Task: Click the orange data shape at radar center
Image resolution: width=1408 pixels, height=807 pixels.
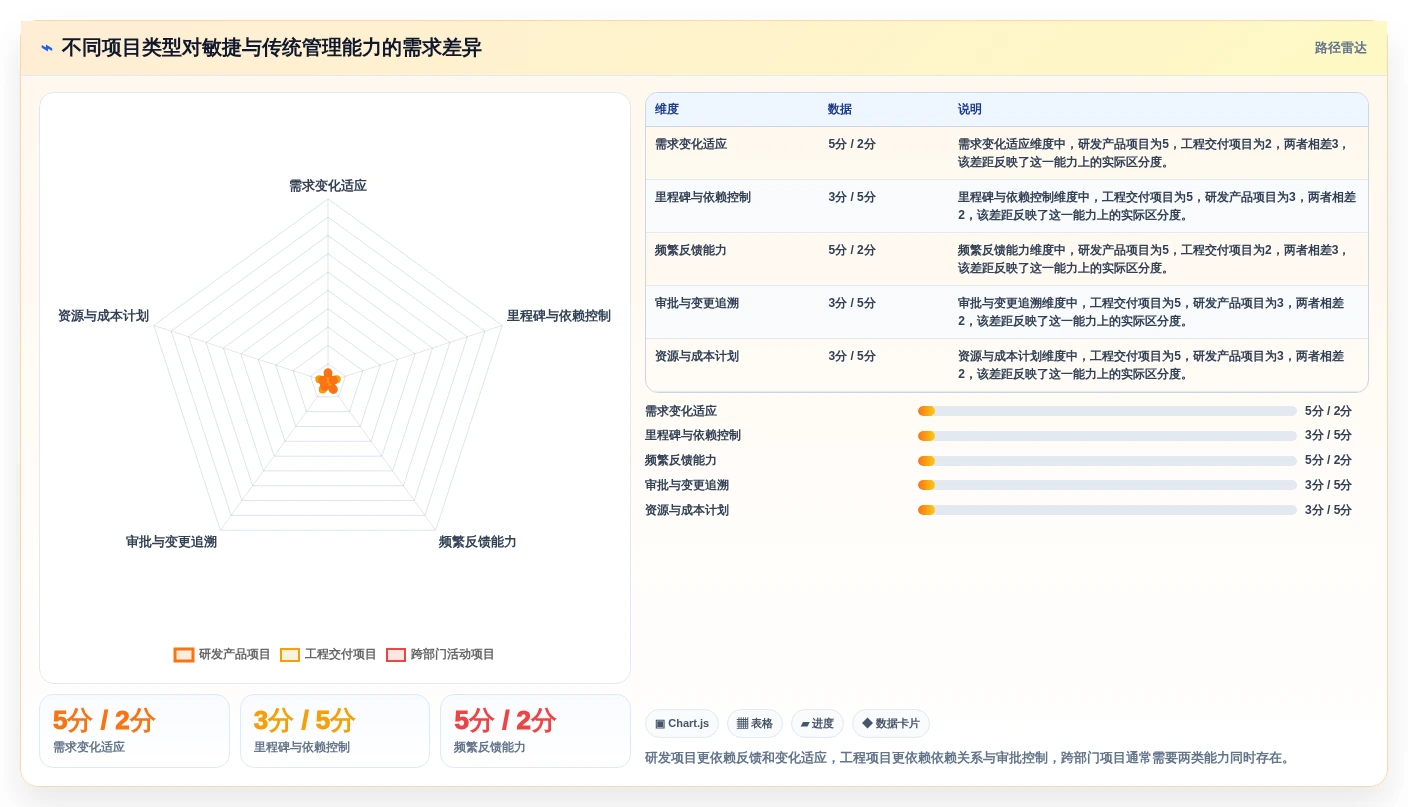Action: pyautogui.click(x=328, y=381)
